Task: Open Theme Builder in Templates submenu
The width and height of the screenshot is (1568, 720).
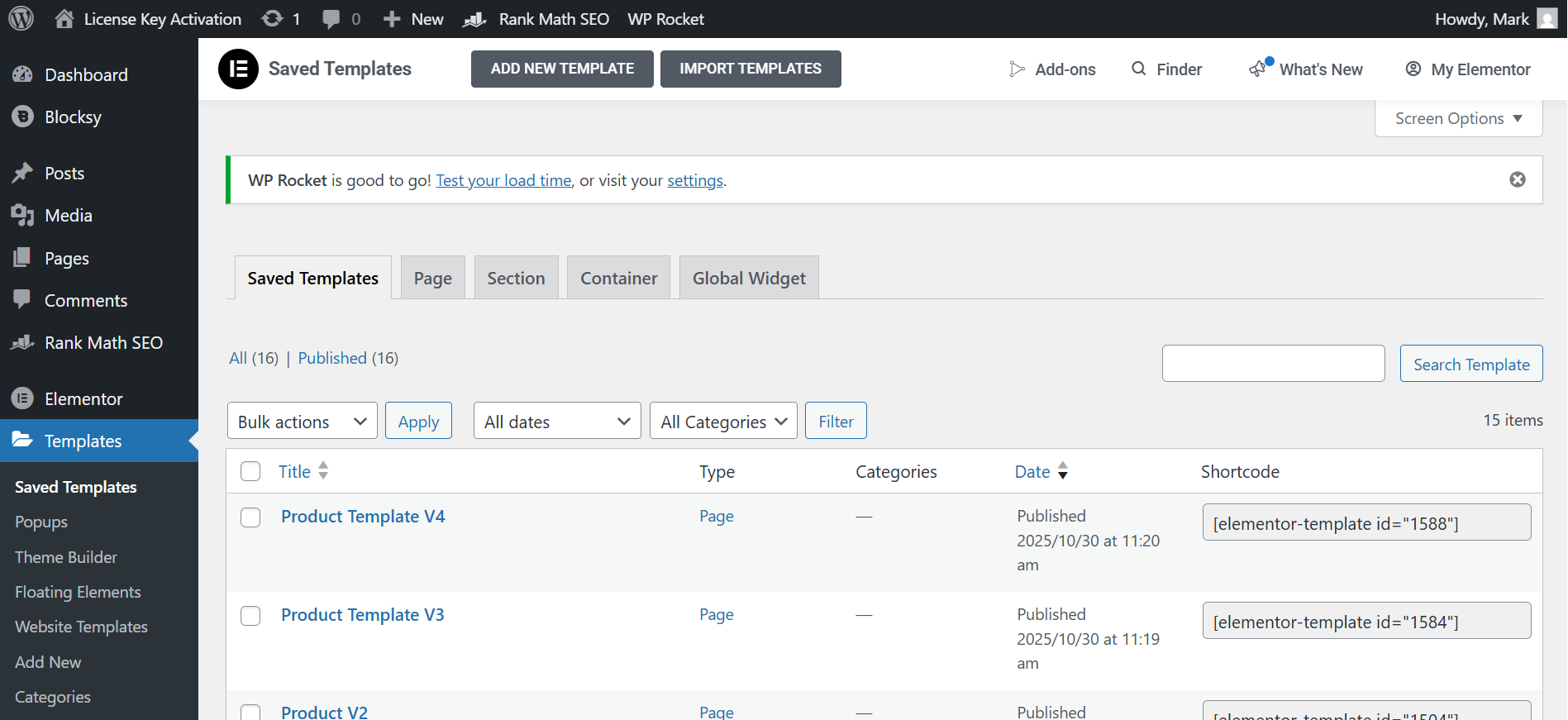Action: (66, 557)
